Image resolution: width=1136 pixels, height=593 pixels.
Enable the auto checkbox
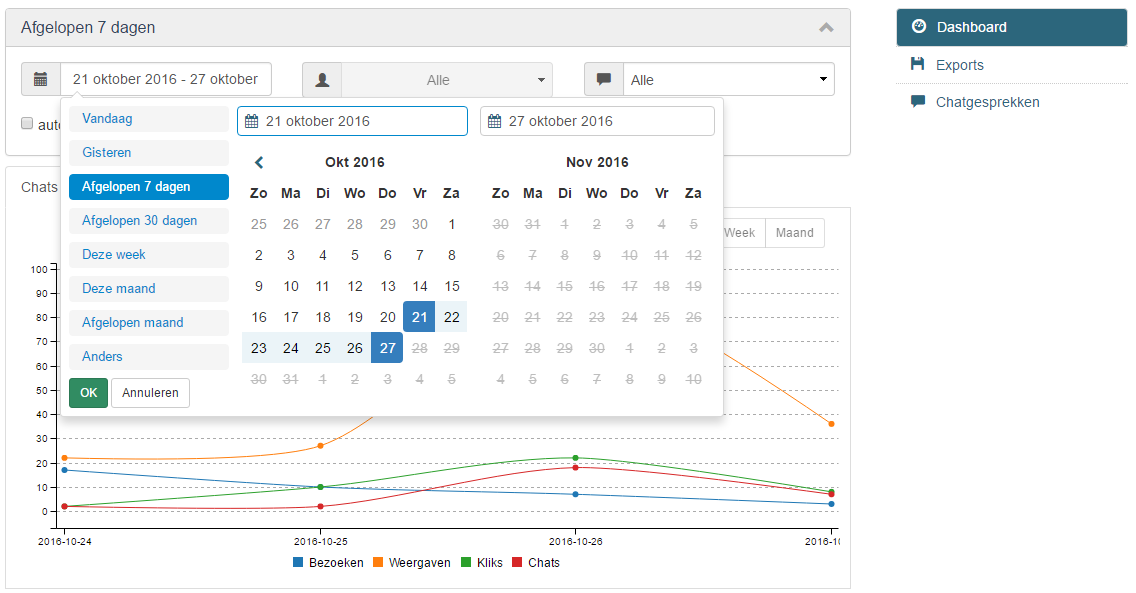click(26, 123)
